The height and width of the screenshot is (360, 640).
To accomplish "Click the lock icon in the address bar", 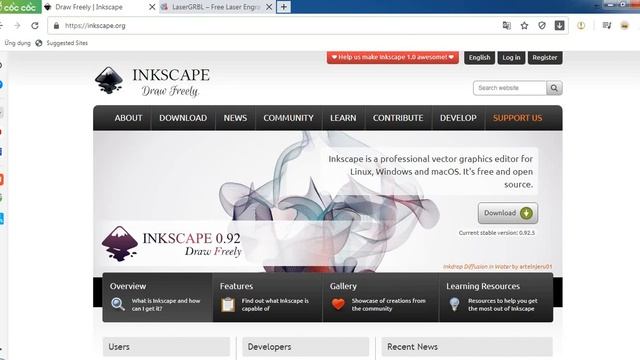I will tap(56, 26).
